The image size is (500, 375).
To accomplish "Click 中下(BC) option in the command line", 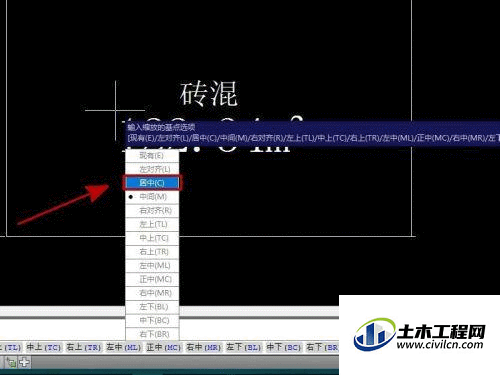I will point(284,347).
